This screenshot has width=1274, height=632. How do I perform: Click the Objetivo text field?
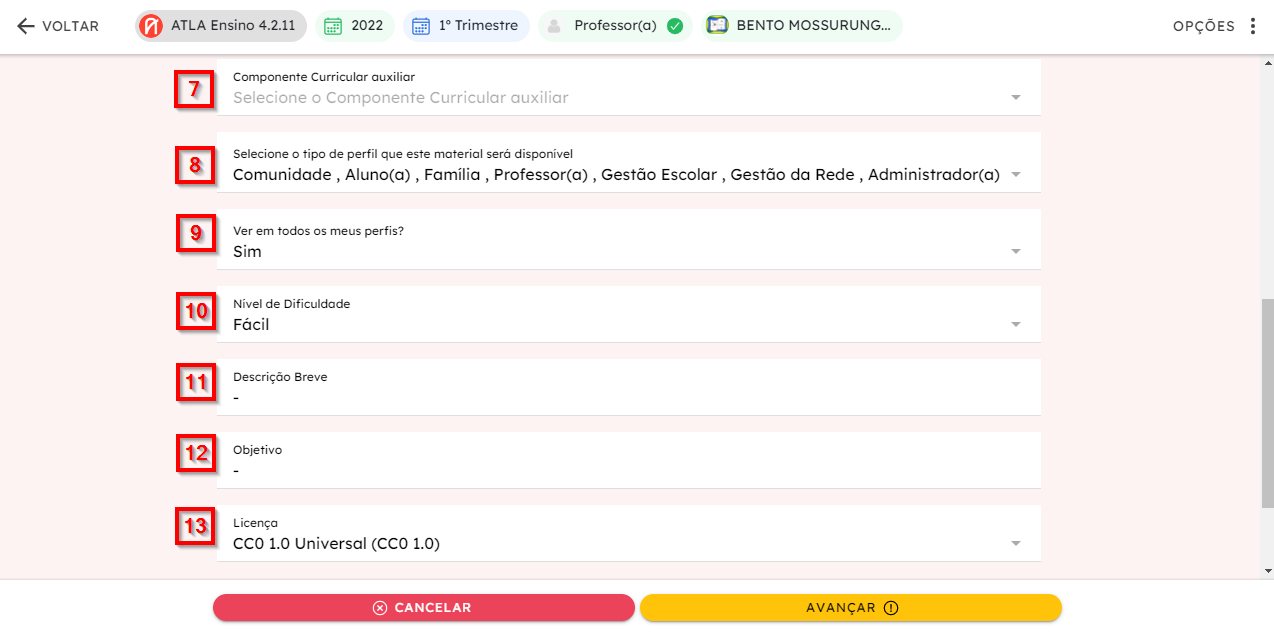pyautogui.click(x=629, y=461)
